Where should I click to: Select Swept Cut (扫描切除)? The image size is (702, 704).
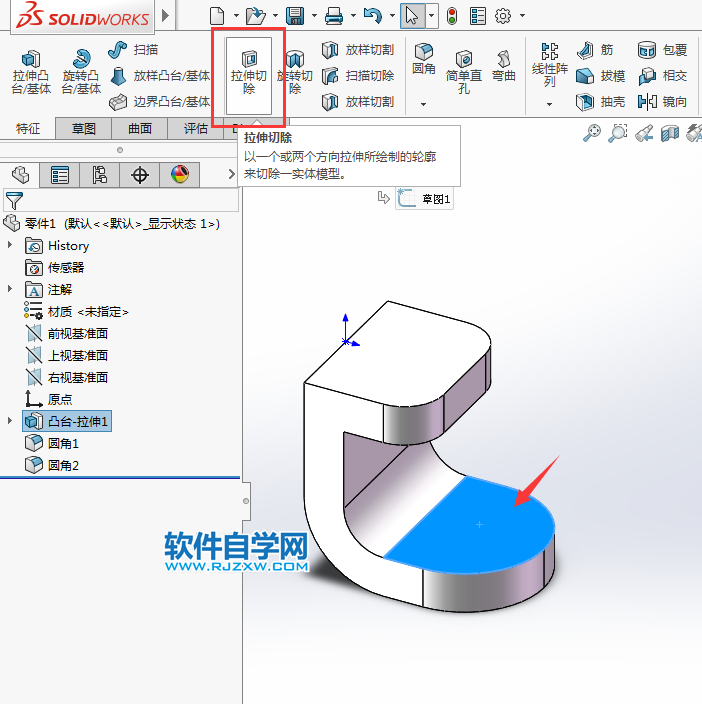click(358, 75)
